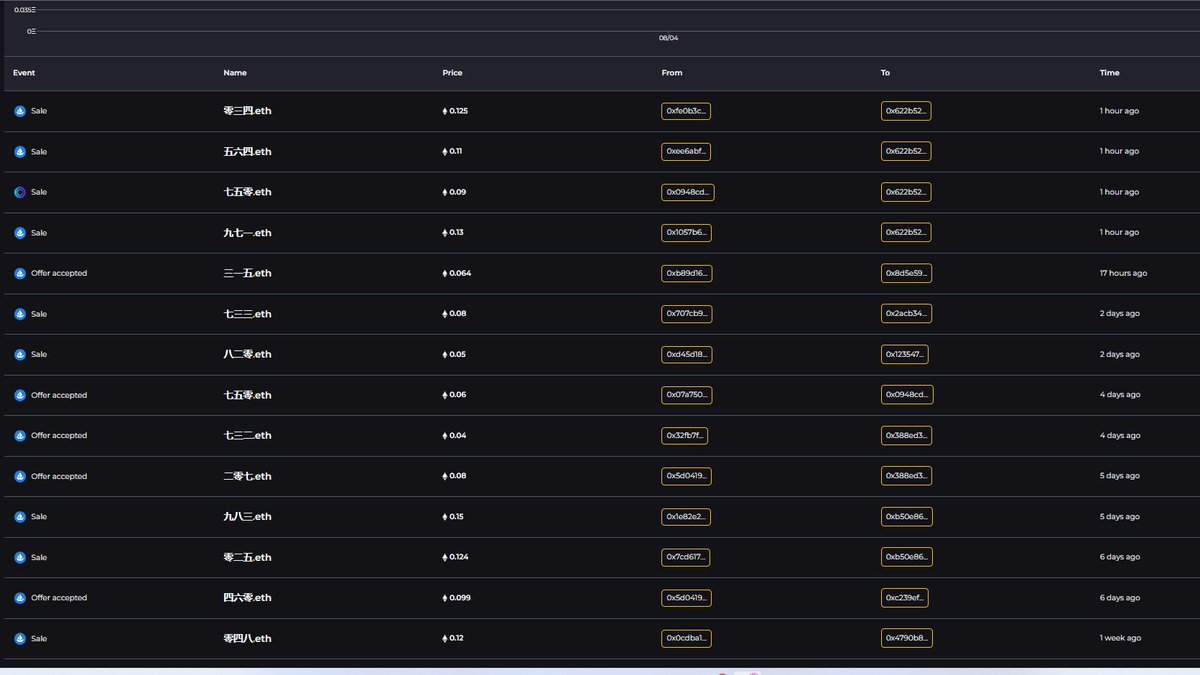Click To address 0x0948cd... in 0.06 row
This screenshot has width=1200, height=675.
tap(907, 395)
